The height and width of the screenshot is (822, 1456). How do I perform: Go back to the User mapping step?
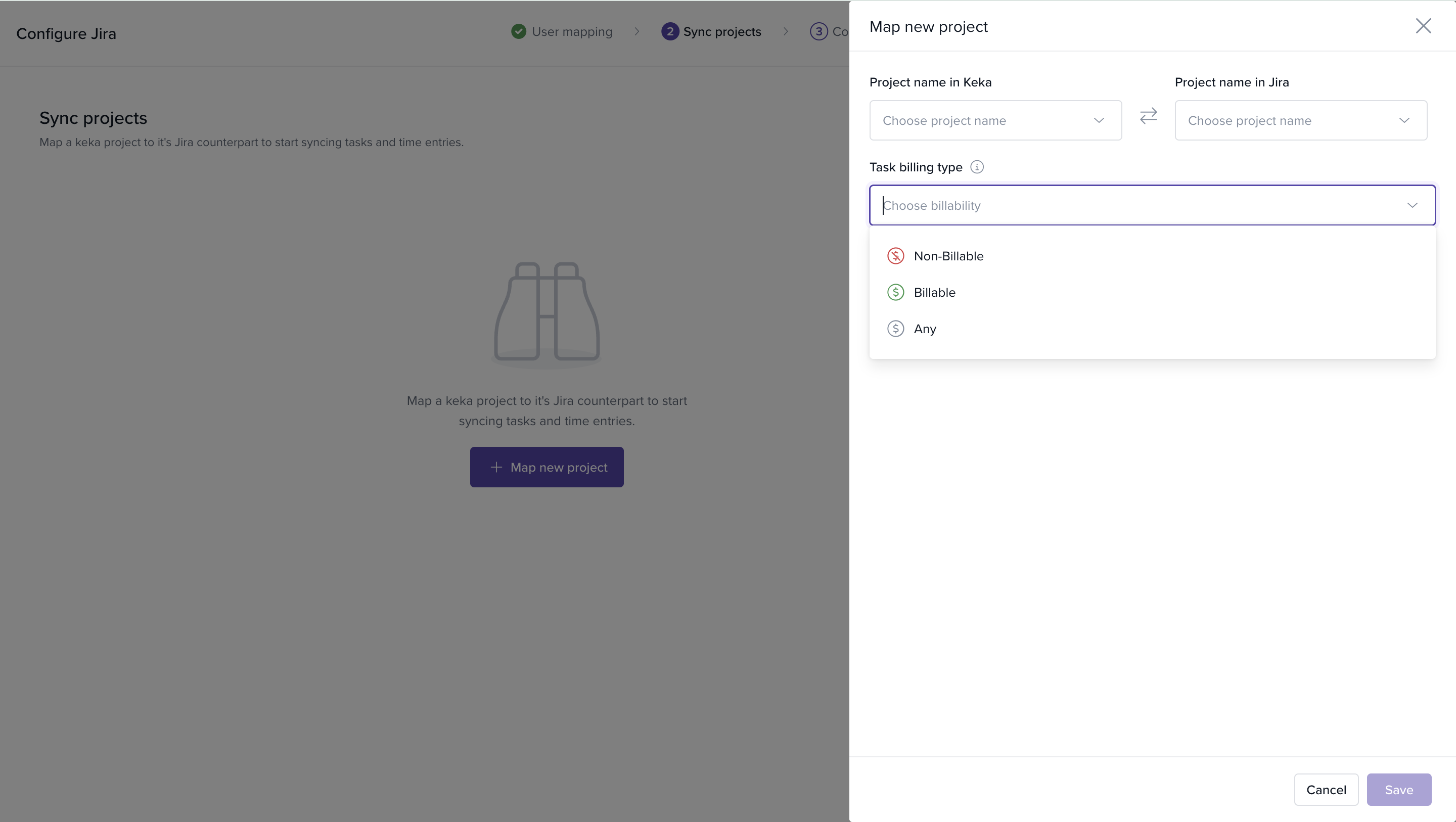(x=571, y=32)
